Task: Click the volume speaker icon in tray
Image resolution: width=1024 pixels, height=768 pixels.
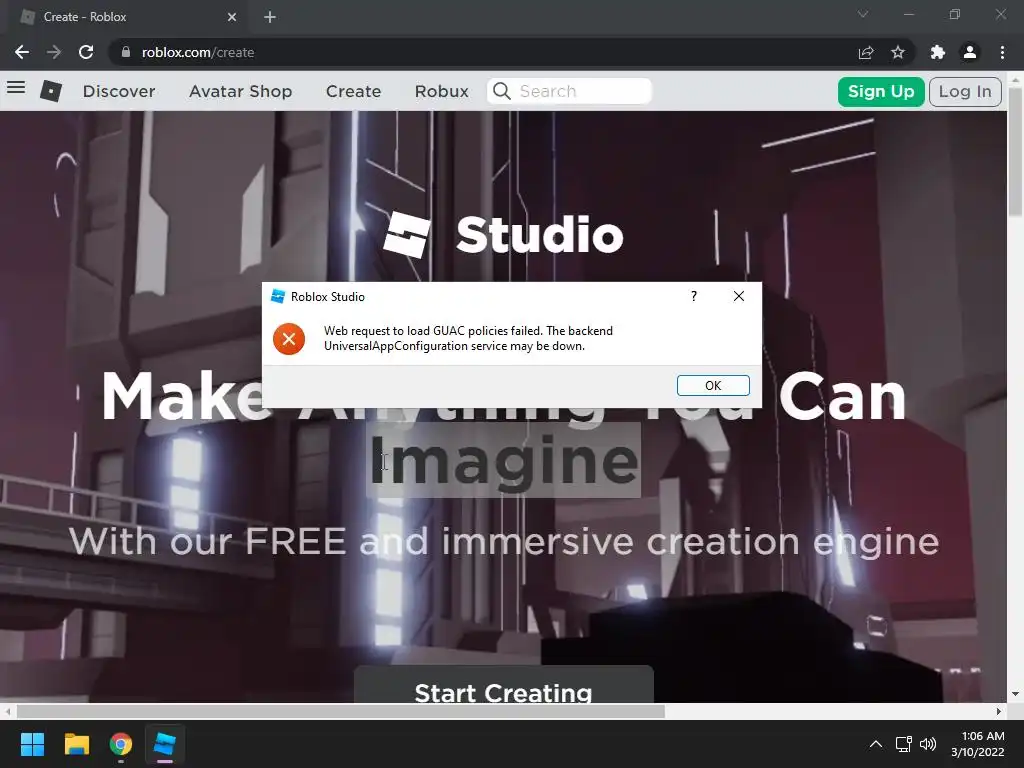Action: tap(927, 744)
